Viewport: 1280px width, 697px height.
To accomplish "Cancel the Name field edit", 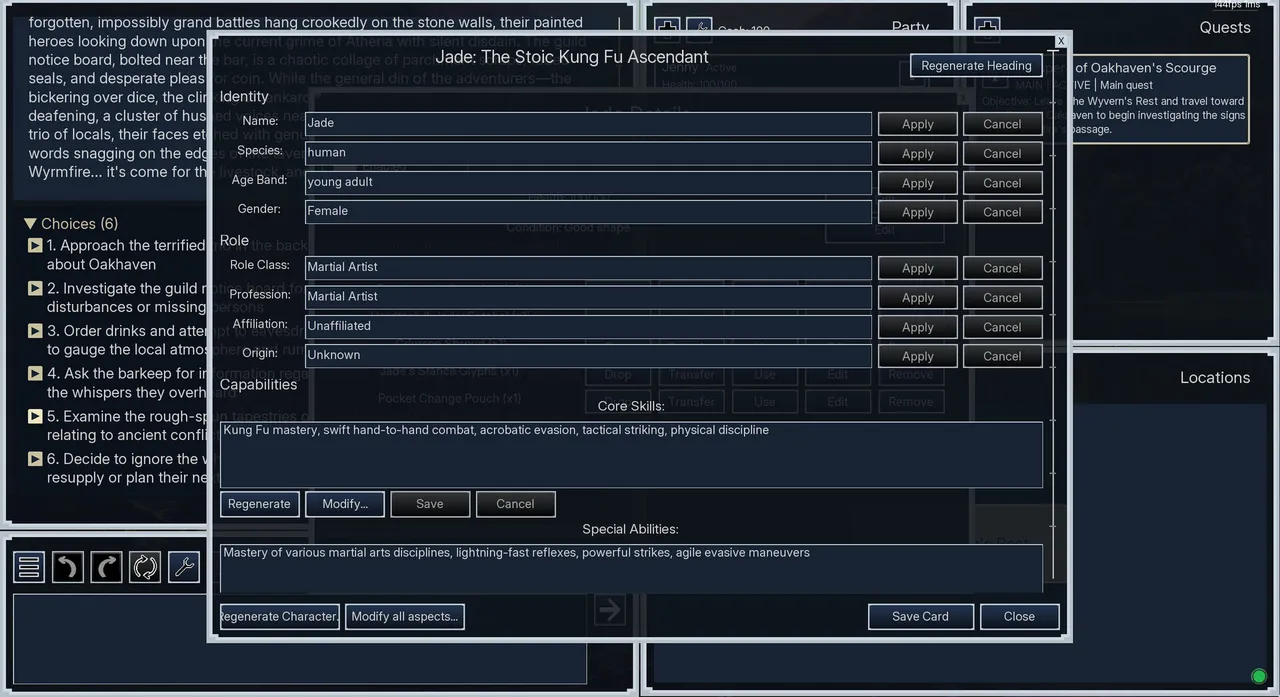I will pos(1002,124).
